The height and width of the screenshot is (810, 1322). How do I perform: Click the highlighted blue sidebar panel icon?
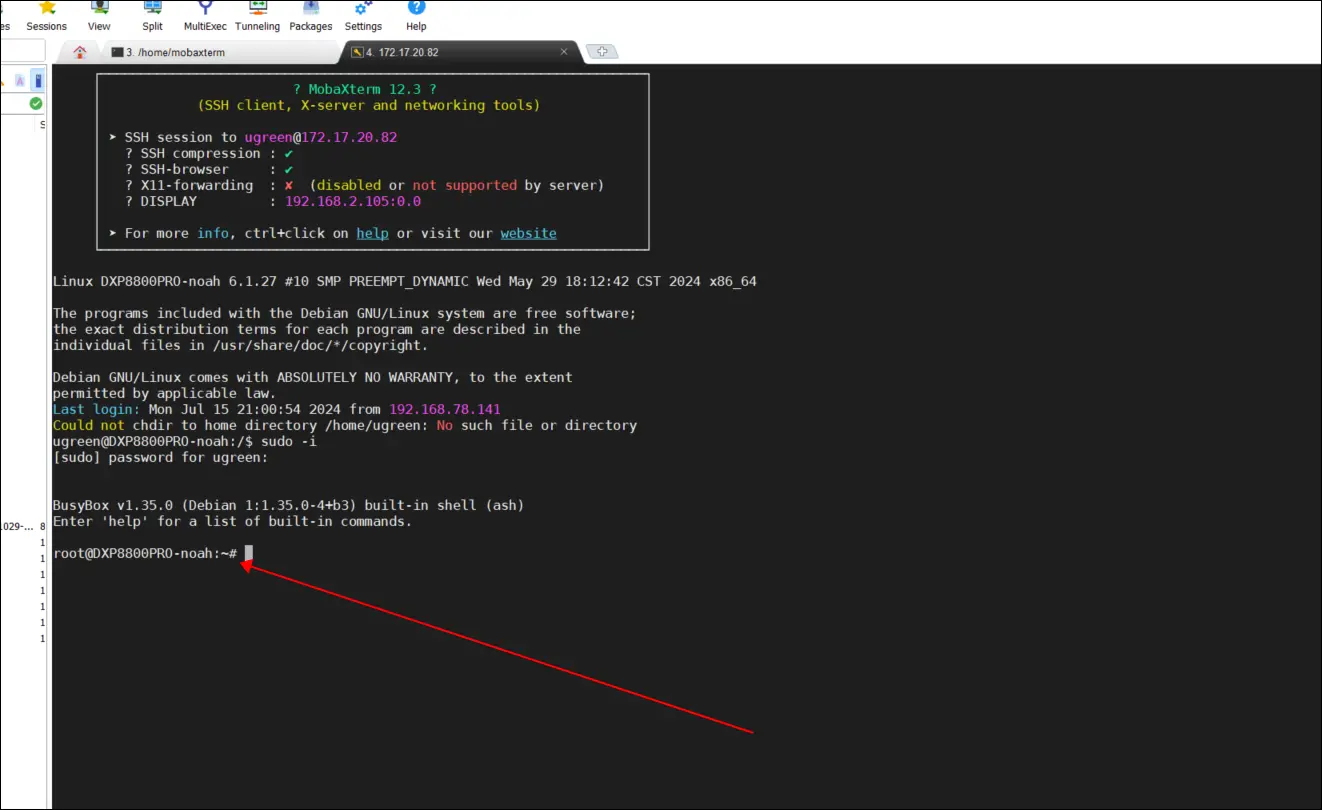point(38,80)
